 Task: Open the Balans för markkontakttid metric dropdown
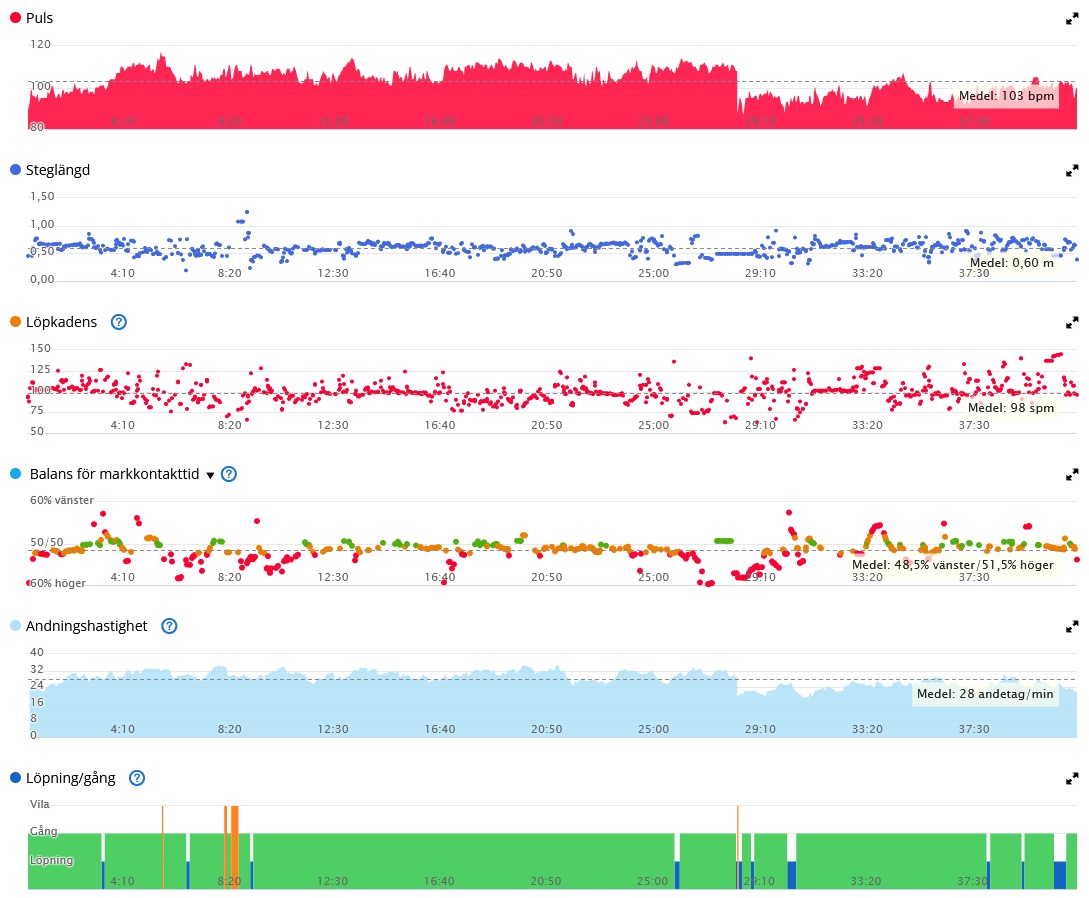[x=210, y=476]
